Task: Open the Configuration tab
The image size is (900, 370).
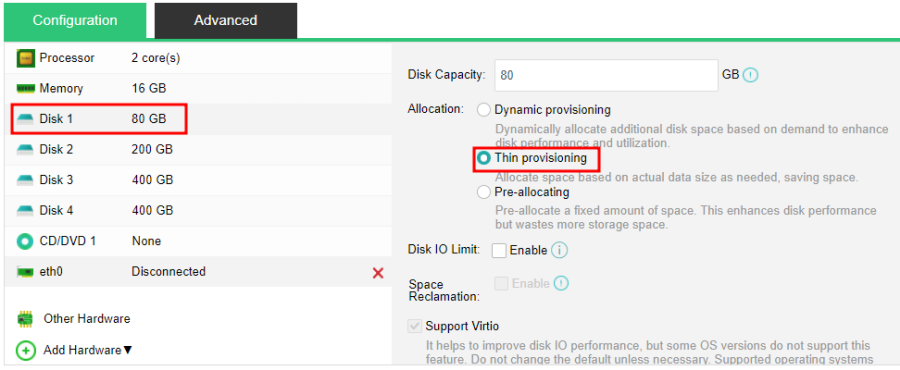Action: point(75,21)
